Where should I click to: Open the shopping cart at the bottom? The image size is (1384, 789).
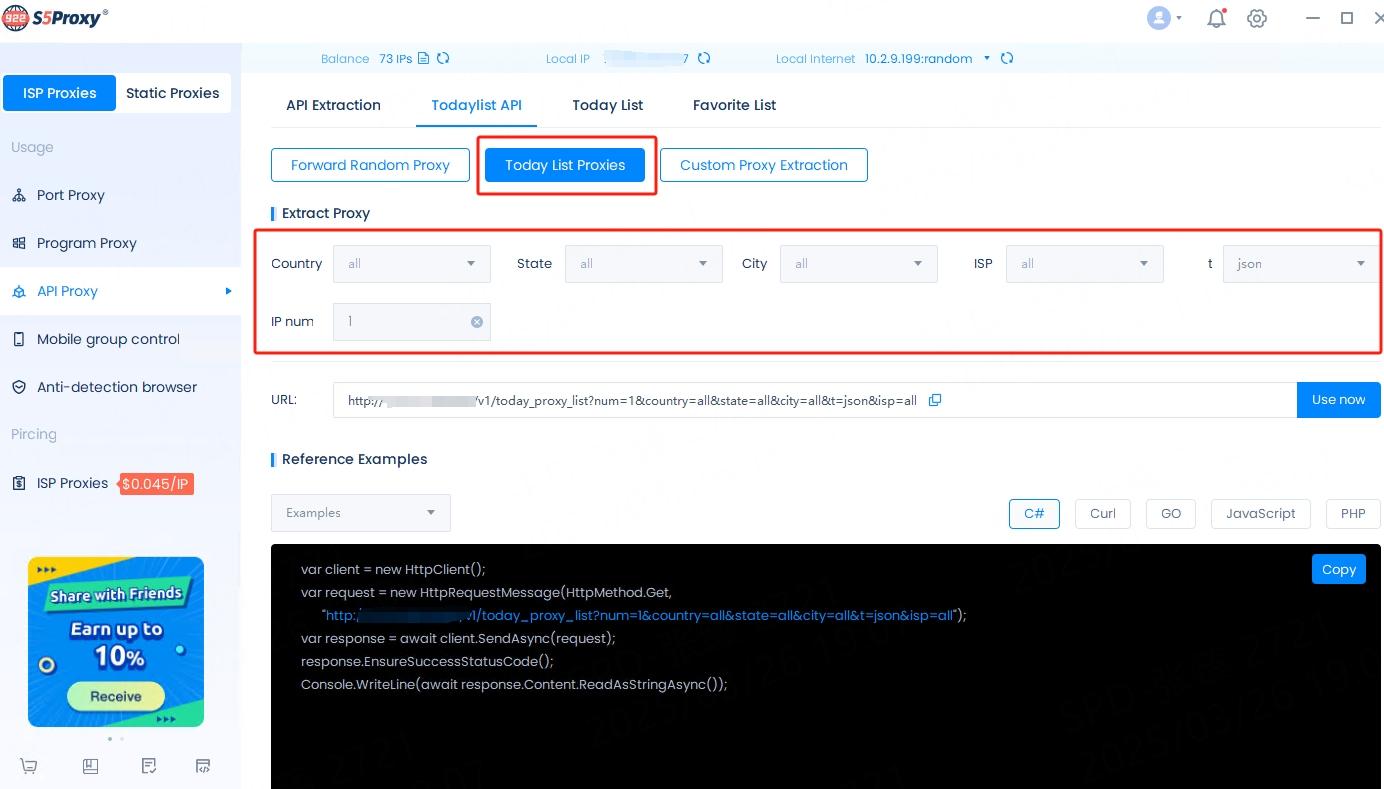click(x=28, y=765)
